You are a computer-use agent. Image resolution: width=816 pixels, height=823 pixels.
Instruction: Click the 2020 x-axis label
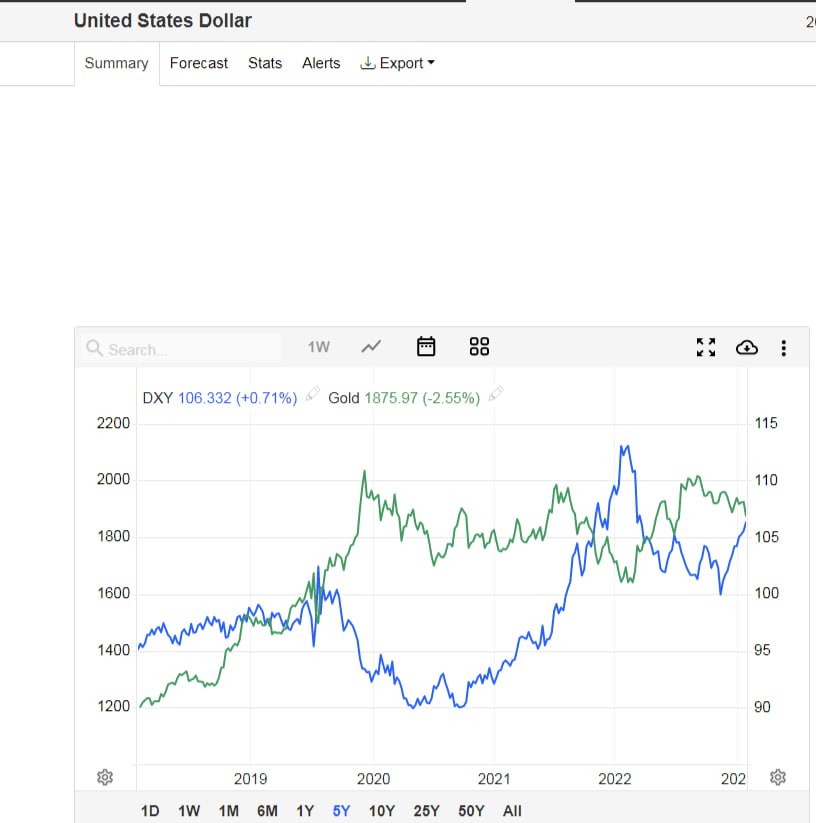[x=374, y=778]
